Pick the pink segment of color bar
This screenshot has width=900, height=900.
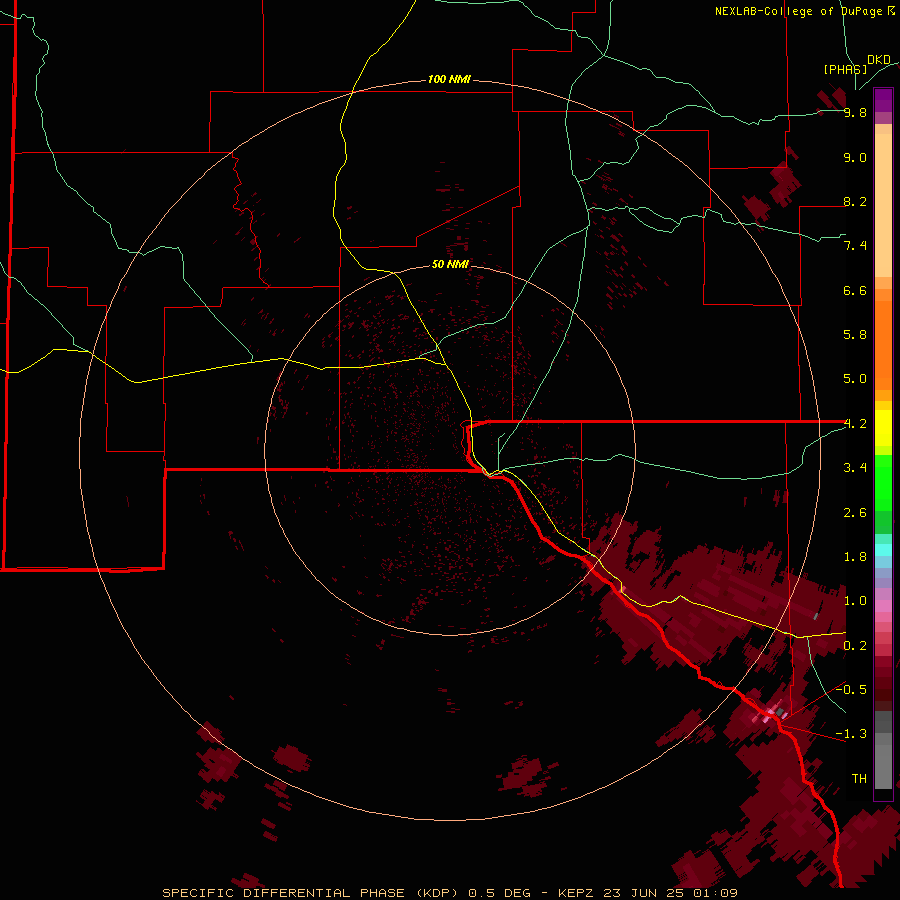[883, 606]
